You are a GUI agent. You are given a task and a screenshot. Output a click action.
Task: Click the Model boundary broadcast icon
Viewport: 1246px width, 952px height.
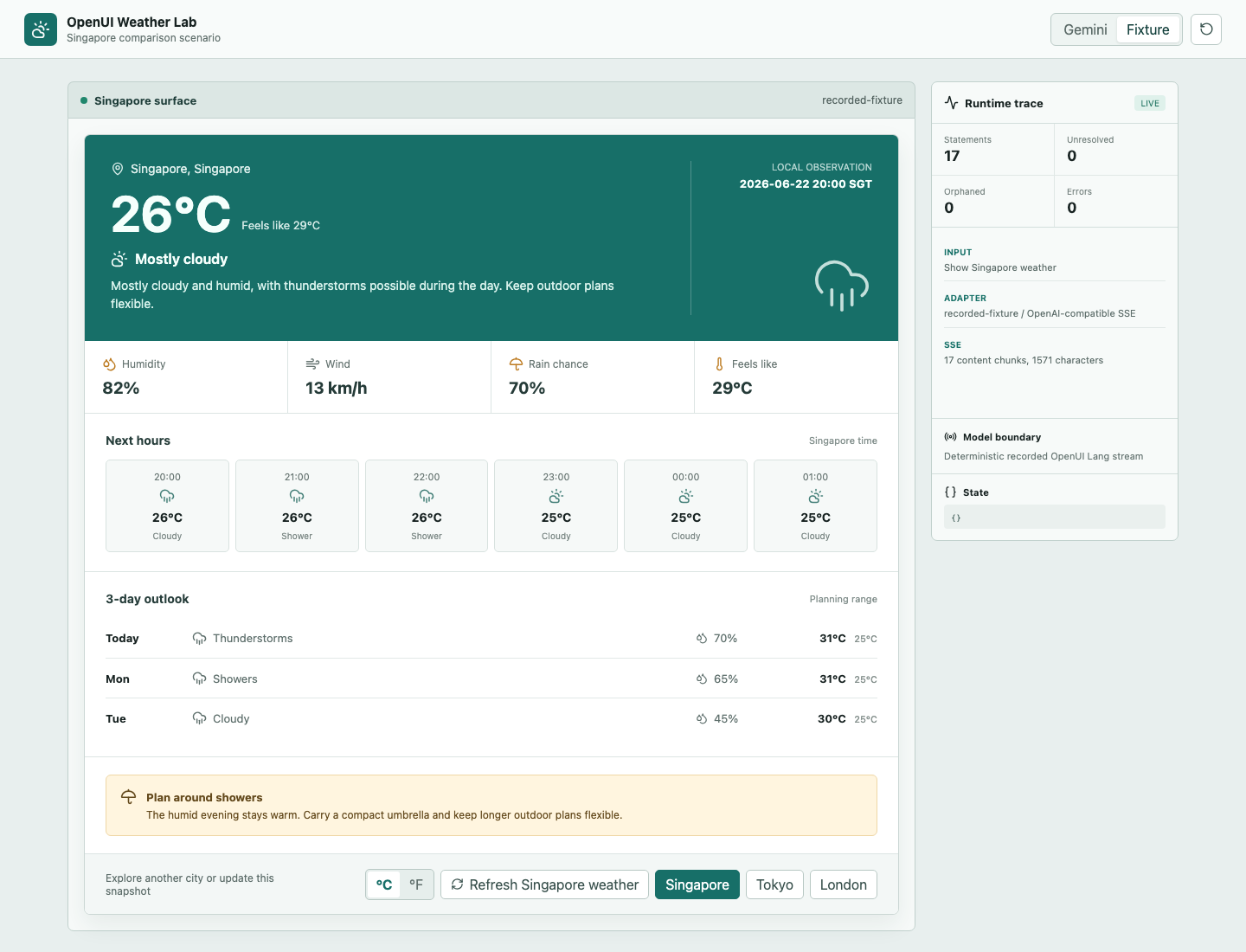(x=950, y=437)
